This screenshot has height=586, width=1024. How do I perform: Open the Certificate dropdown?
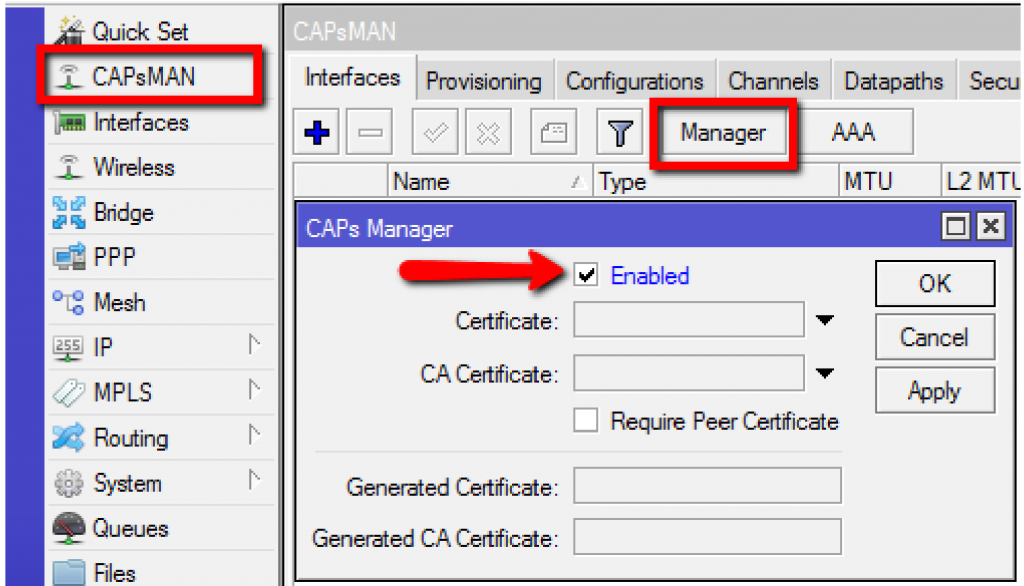[x=823, y=320]
